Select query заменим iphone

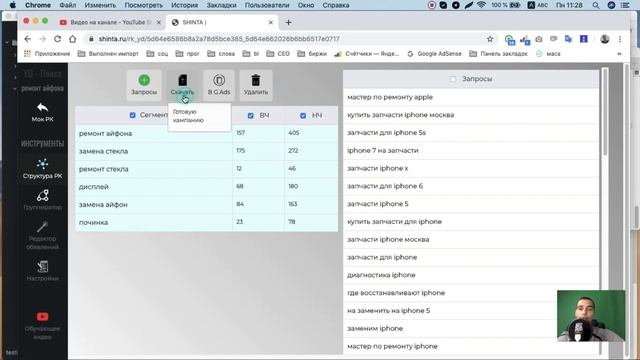[x=471, y=329]
